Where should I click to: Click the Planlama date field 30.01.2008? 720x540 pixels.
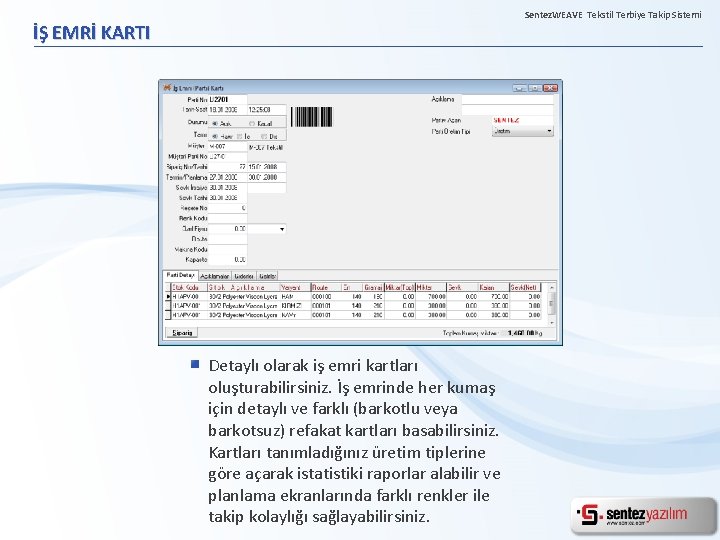[267, 177]
